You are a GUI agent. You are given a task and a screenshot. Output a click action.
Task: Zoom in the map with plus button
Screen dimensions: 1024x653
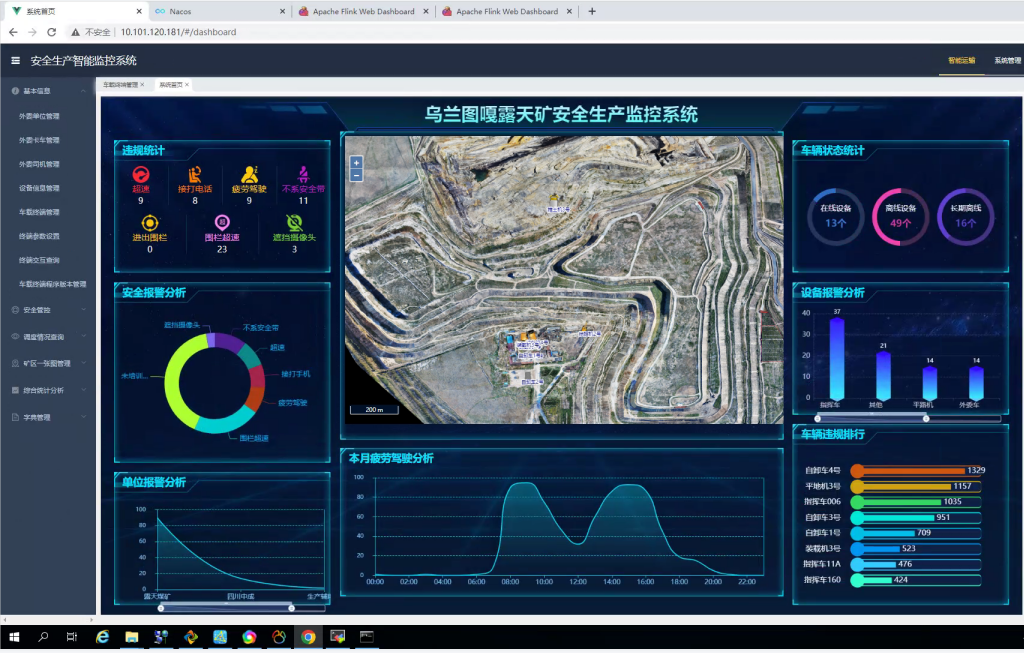click(357, 163)
